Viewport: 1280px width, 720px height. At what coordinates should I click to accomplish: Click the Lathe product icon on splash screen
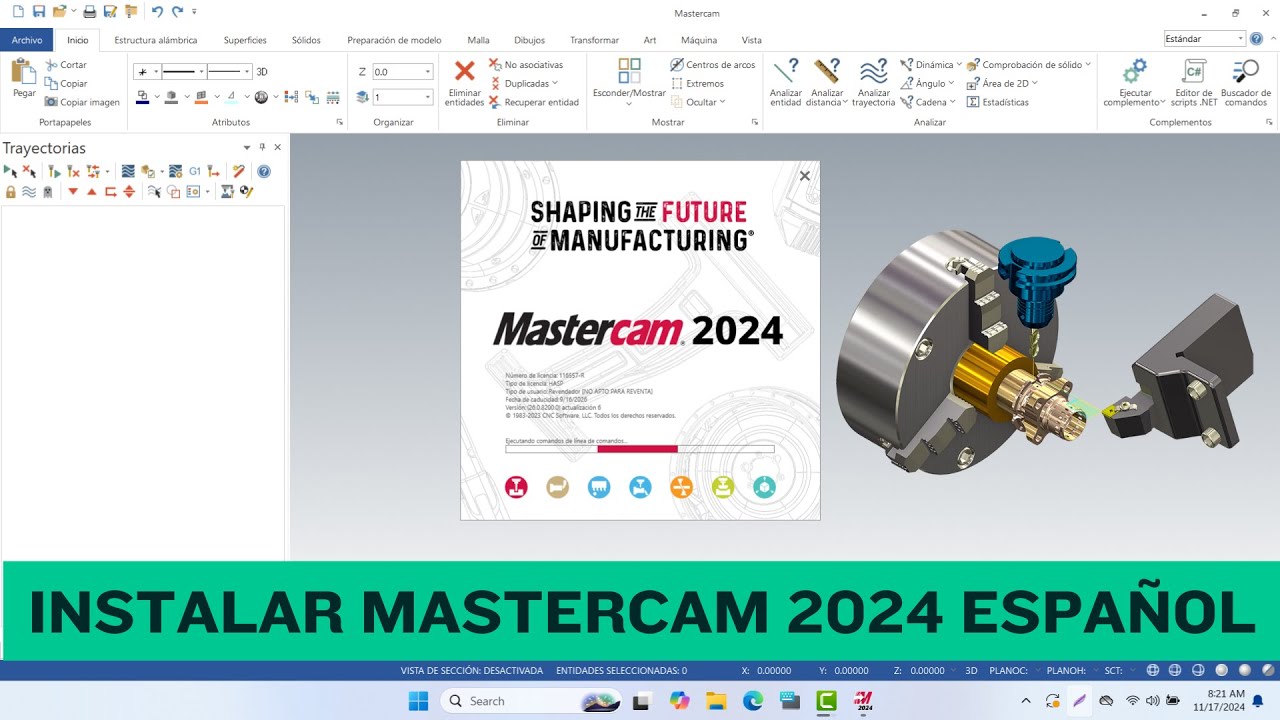click(x=557, y=487)
